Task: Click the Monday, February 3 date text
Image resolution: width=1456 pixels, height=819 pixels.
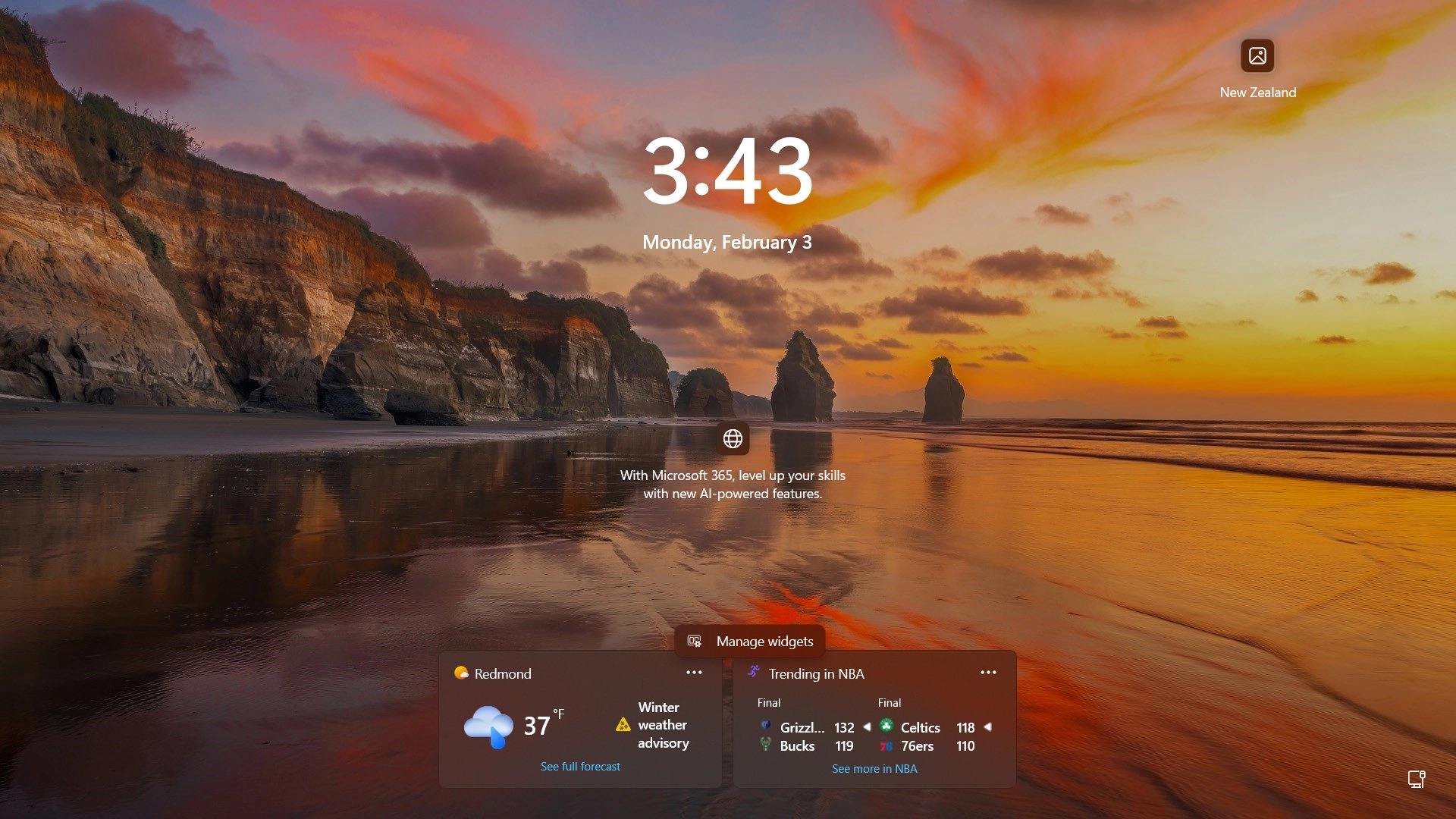Action: 726,243
